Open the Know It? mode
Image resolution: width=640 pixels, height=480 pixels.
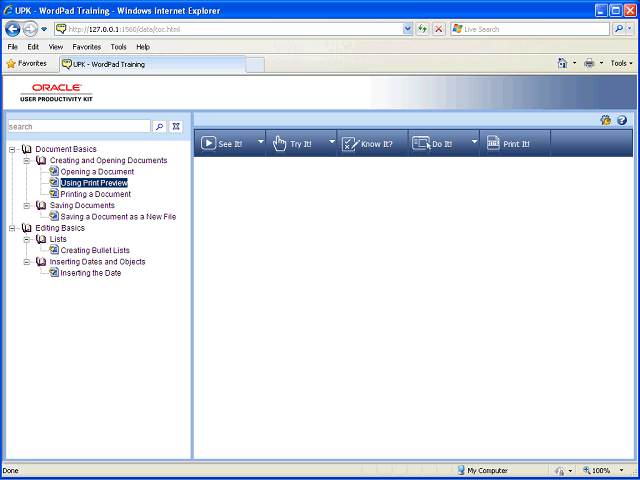[372, 144]
